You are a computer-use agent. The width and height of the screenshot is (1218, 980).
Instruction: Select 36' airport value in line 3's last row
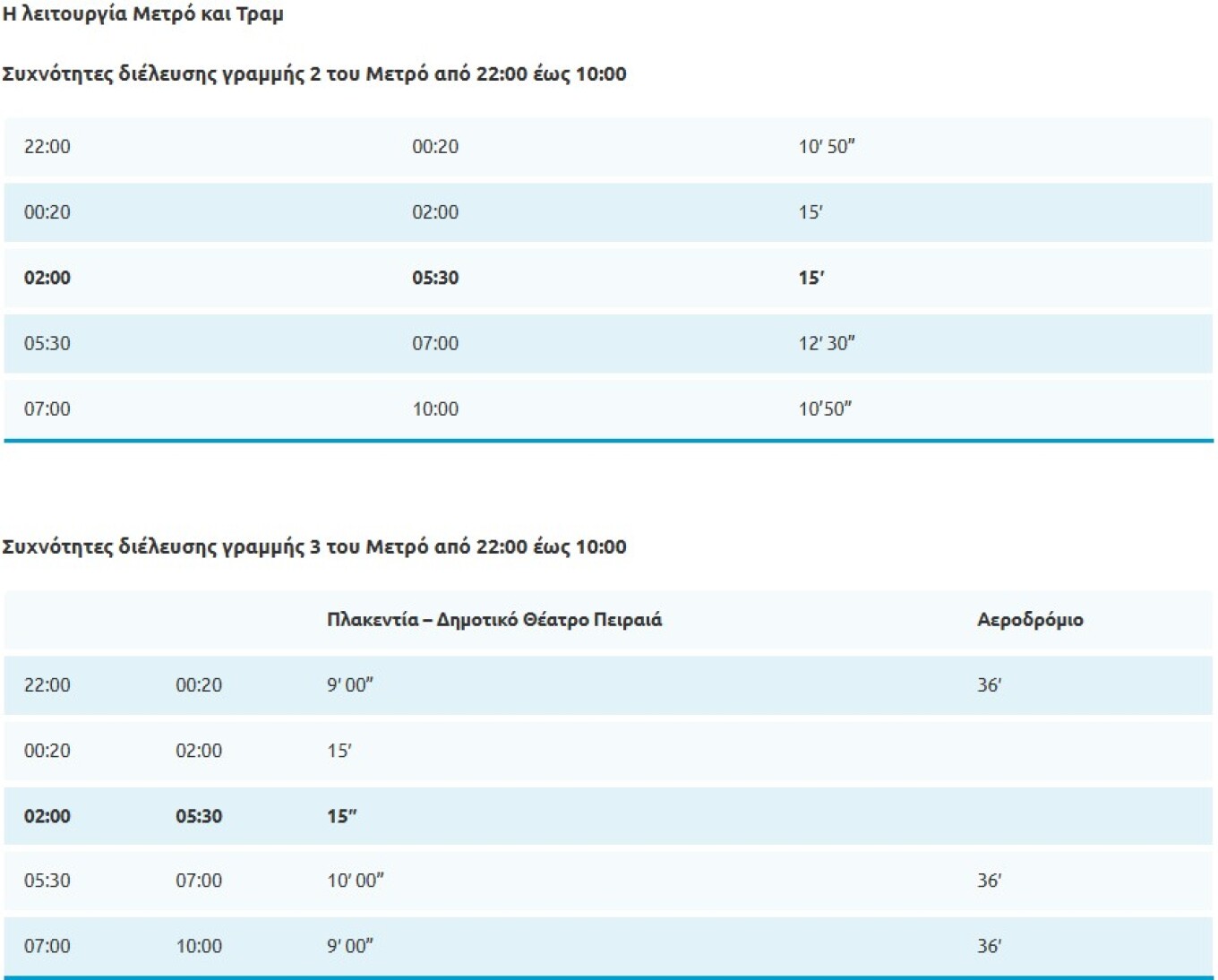989,946
